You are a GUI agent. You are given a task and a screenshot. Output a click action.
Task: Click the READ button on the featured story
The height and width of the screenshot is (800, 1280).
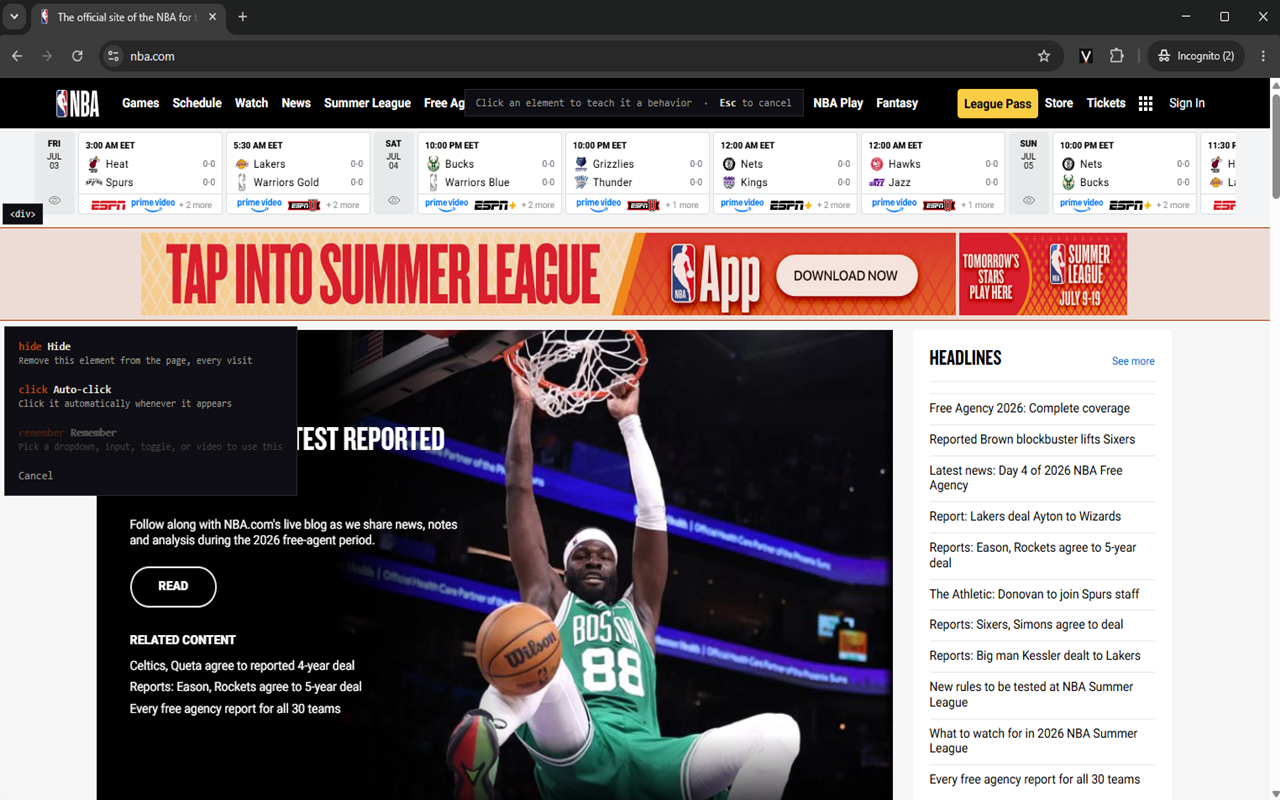coord(173,587)
